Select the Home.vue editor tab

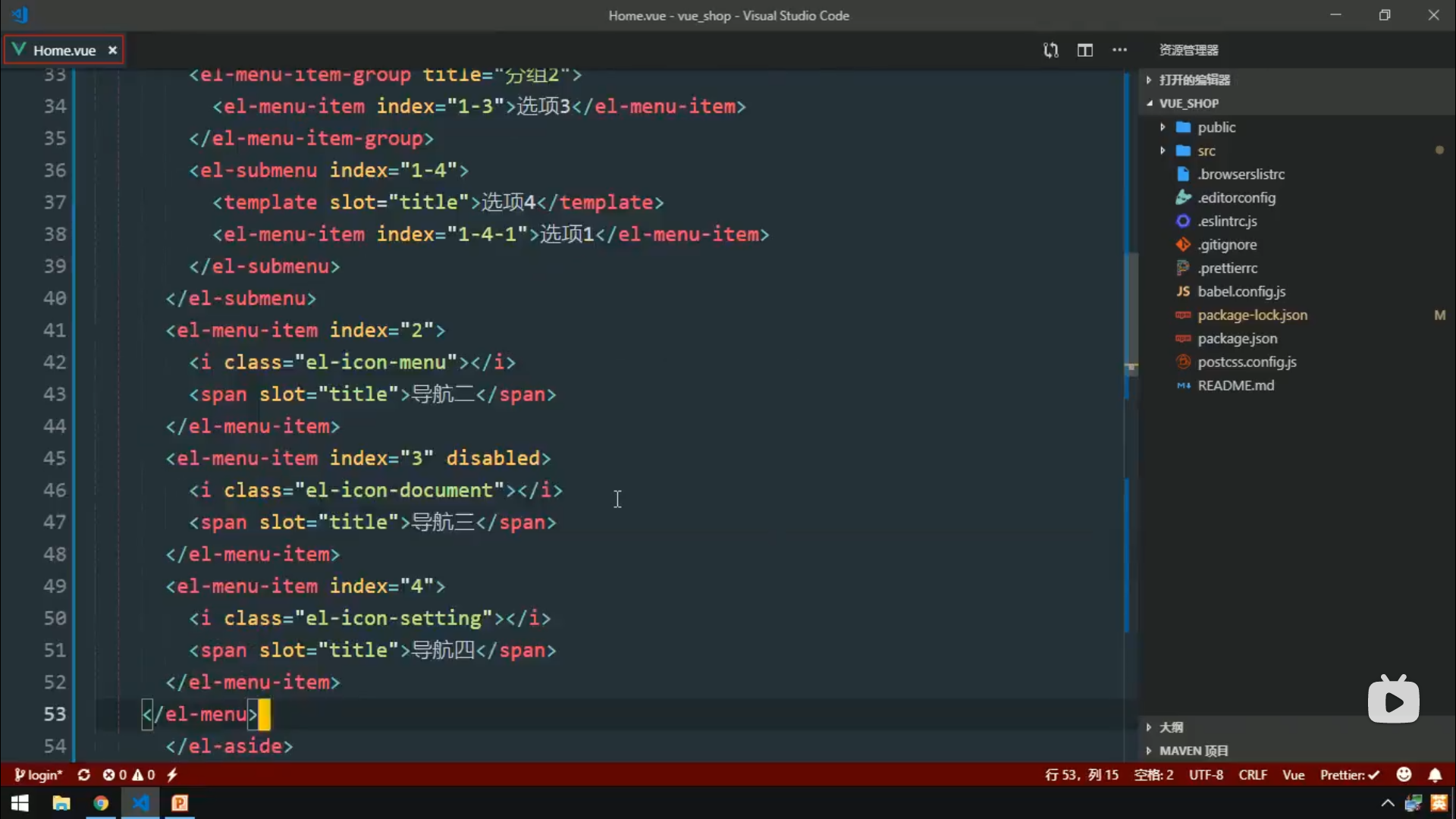(x=64, y=50)
